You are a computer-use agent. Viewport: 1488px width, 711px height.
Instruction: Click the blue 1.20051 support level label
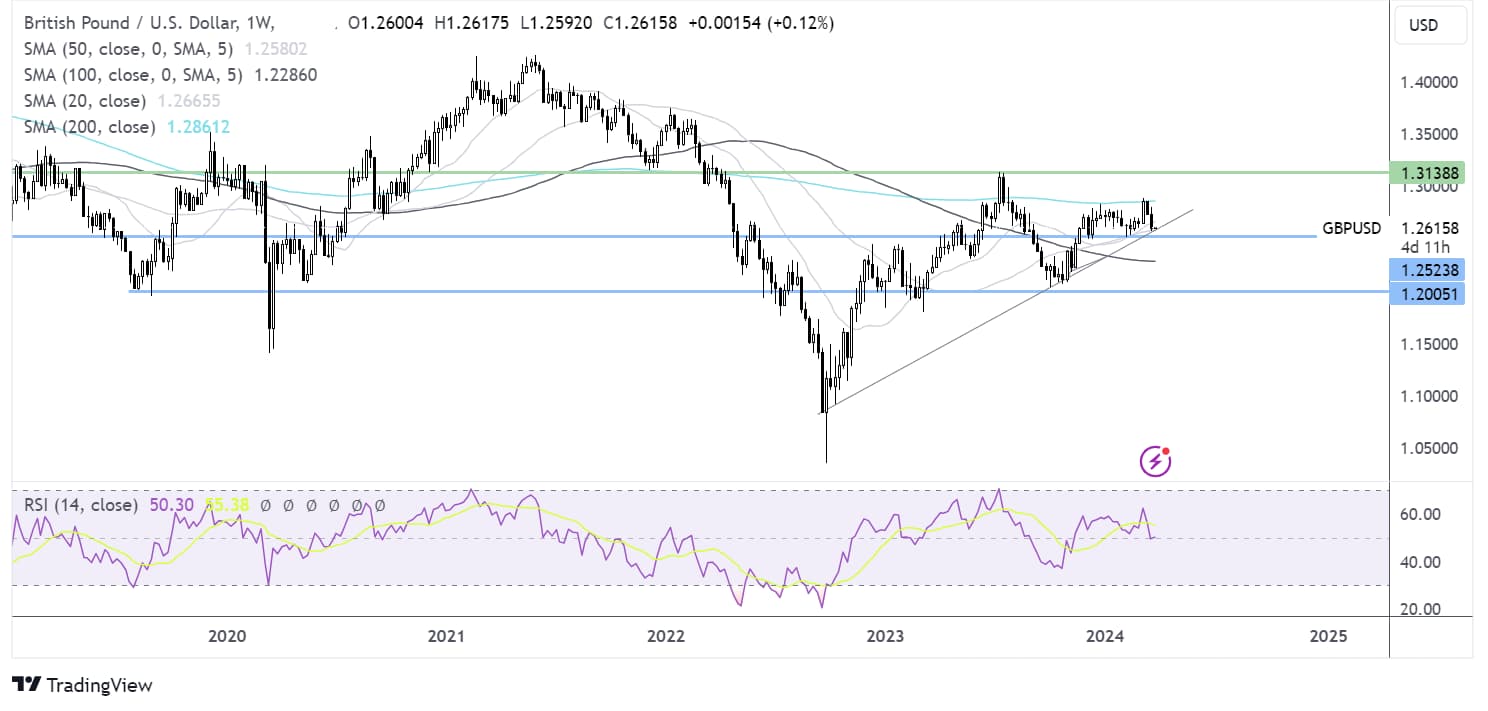1430,293
